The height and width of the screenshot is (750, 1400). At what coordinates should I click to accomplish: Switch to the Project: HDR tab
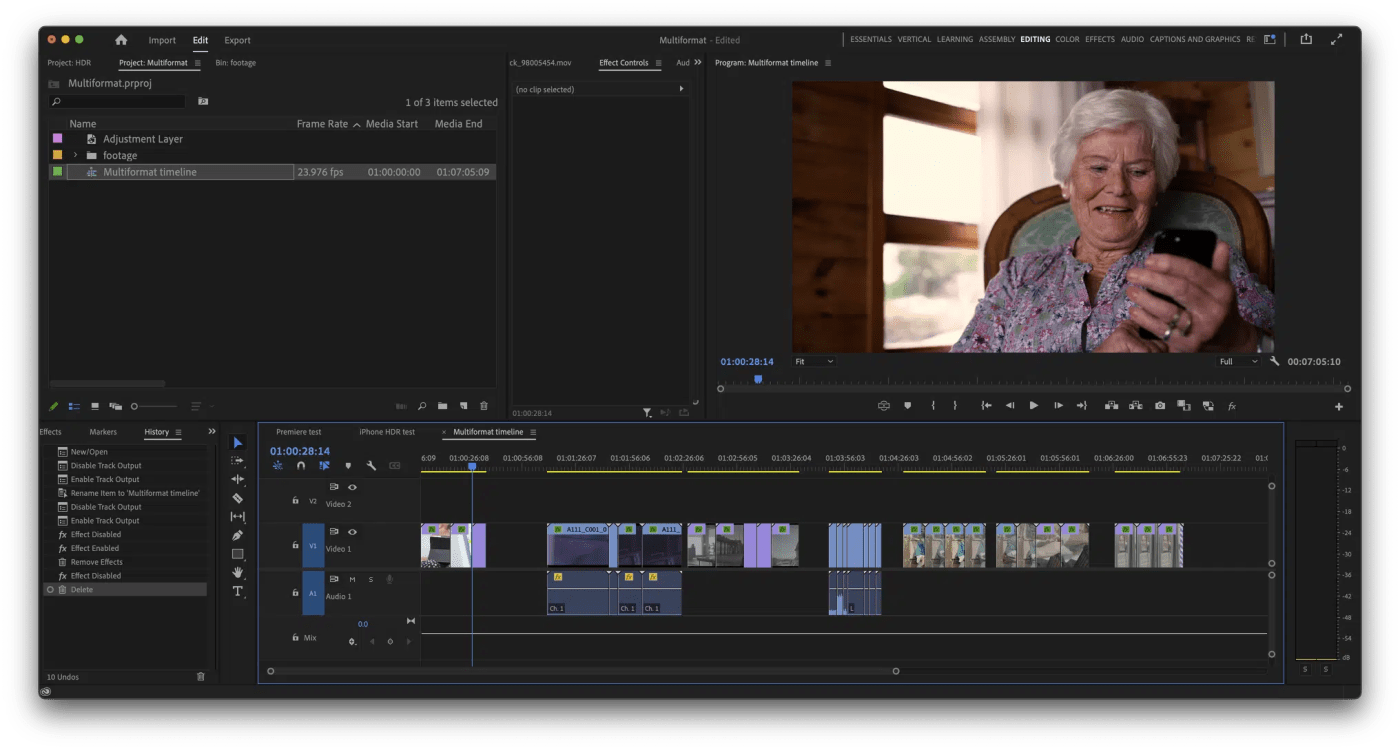point(69,63)
